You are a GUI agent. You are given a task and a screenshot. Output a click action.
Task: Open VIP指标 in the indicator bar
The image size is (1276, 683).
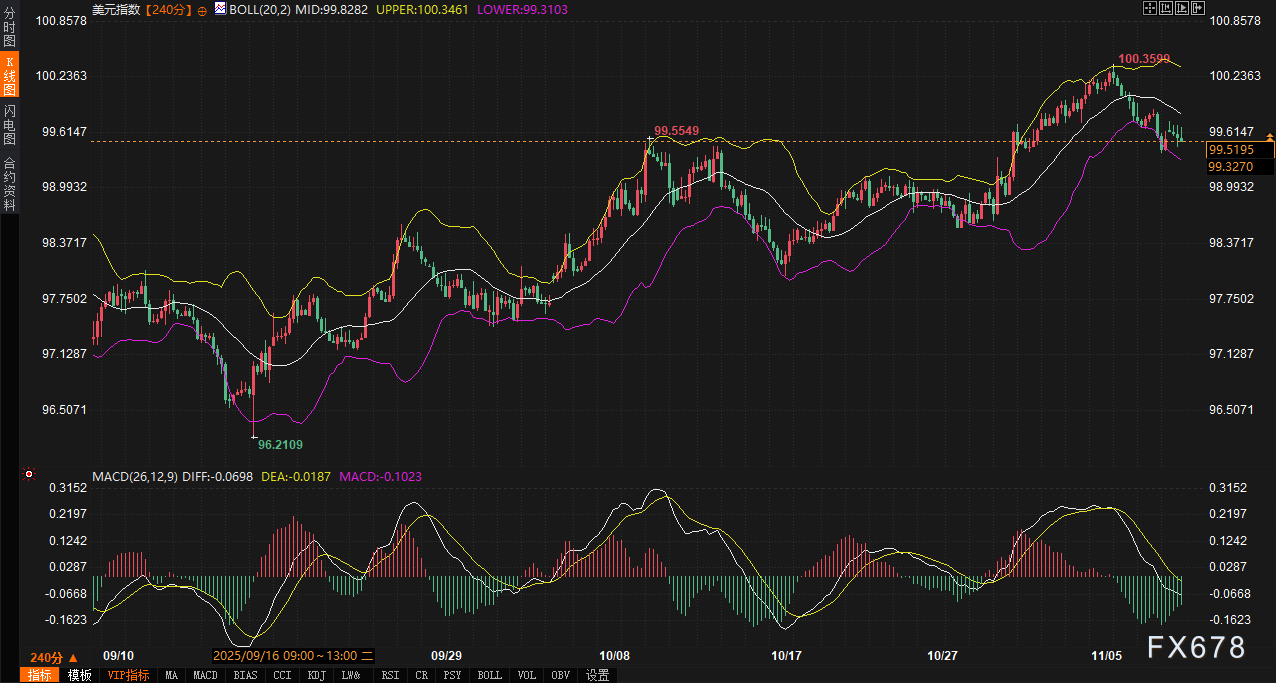pyautogui.click(x=128, y=675)
